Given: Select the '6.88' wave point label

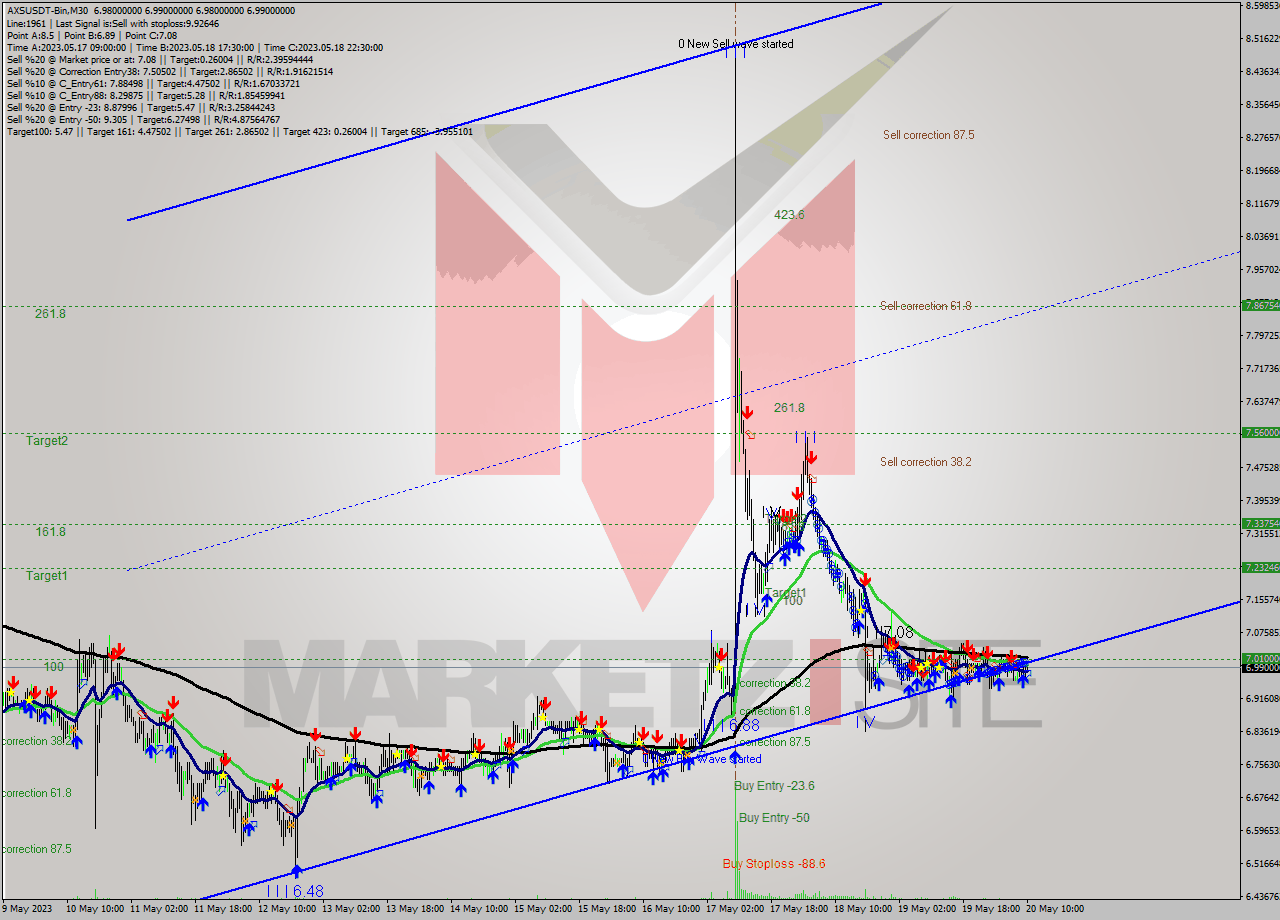Looking at the screenshot, I should (x=744, y=725).
